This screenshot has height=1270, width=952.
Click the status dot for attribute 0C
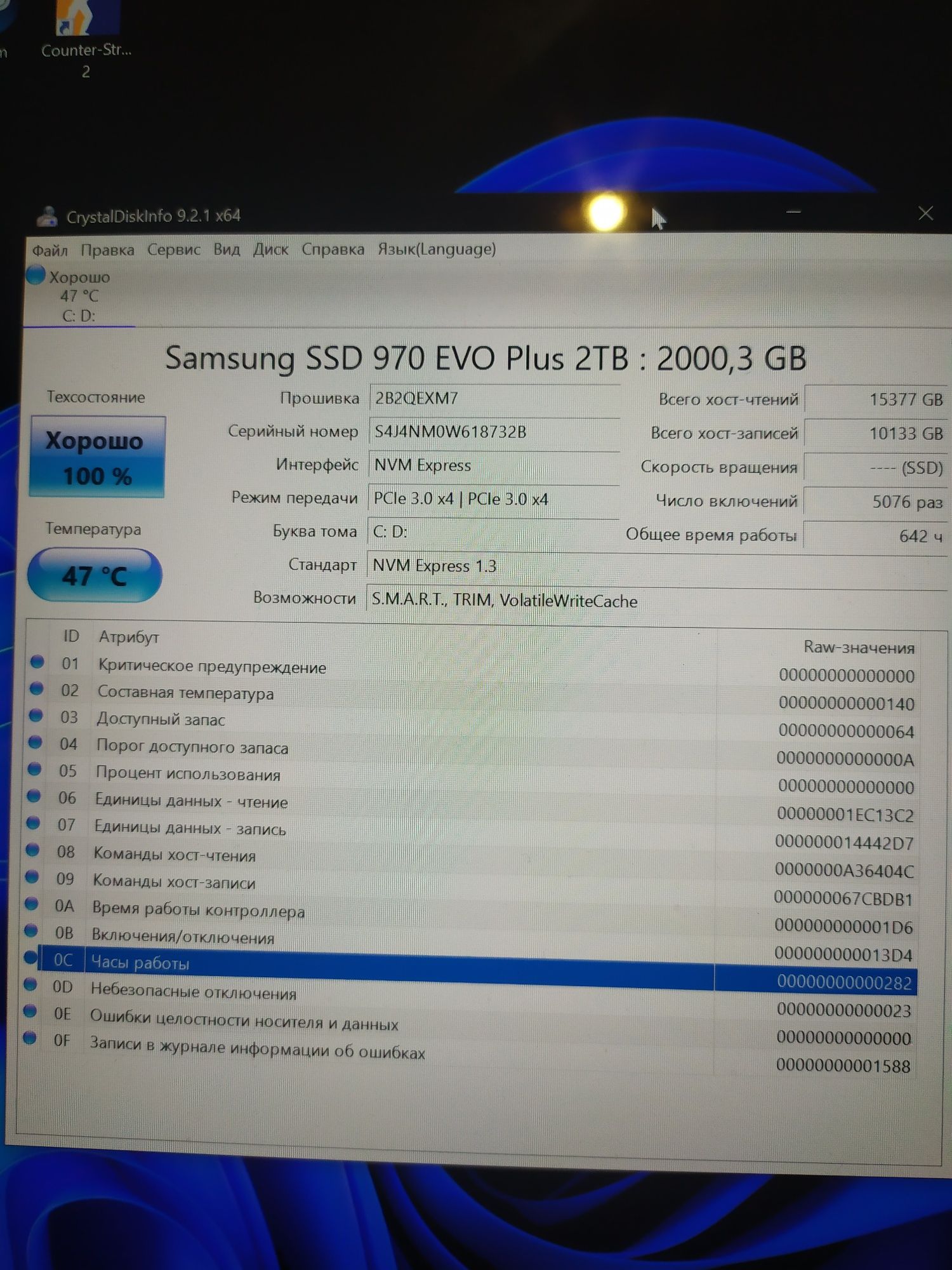click(x=30, y=958)
